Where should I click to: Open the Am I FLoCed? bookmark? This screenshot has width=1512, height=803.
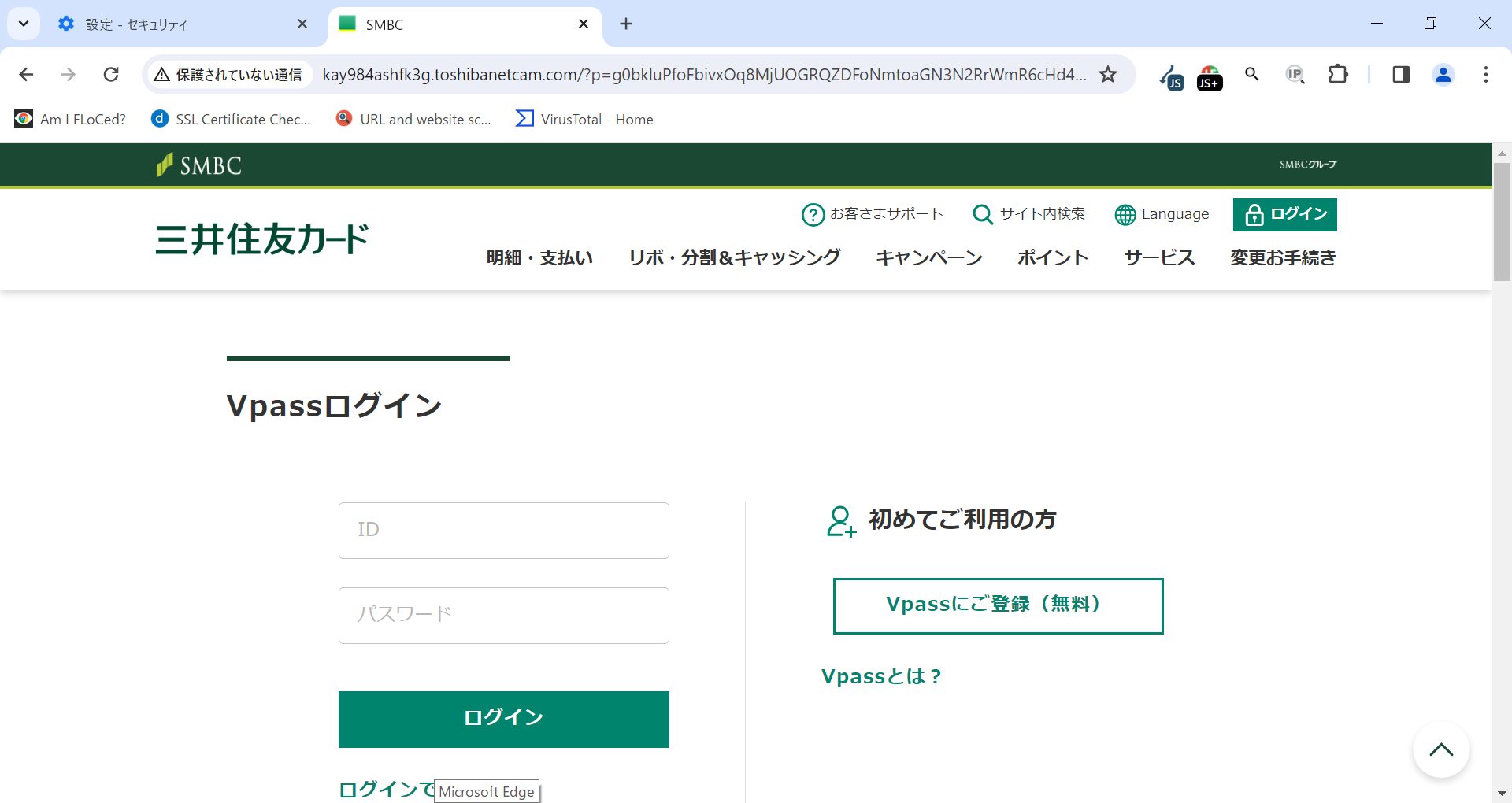(x=70, y=119)
